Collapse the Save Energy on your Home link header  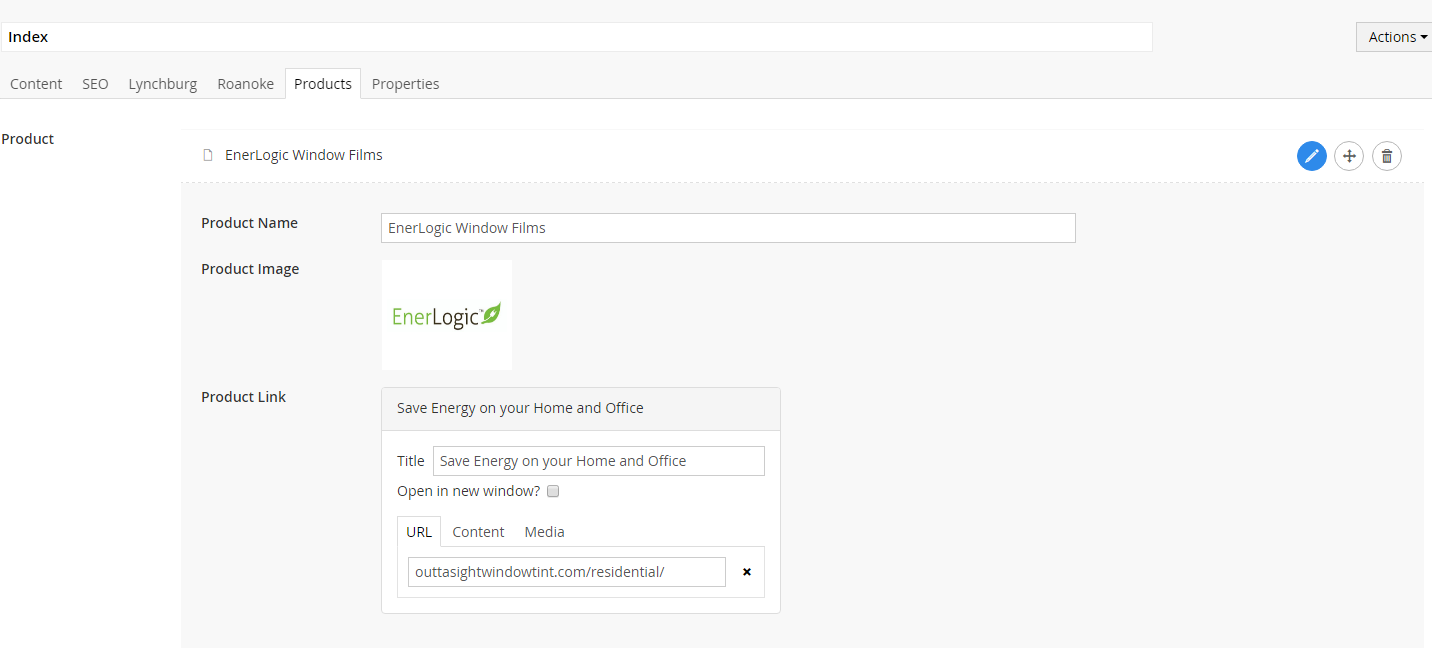coord(581,409)
